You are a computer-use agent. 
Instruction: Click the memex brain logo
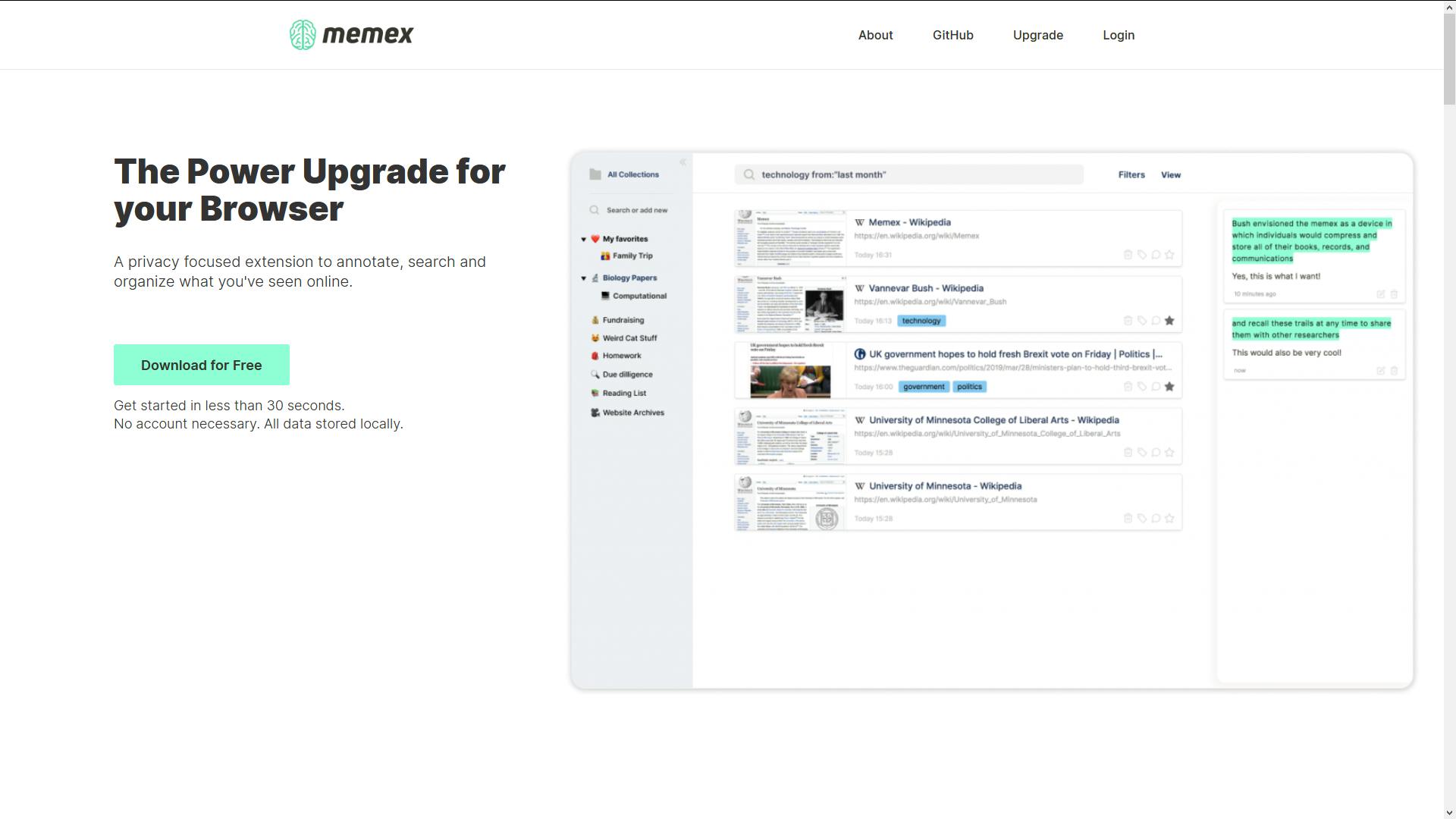303,35
